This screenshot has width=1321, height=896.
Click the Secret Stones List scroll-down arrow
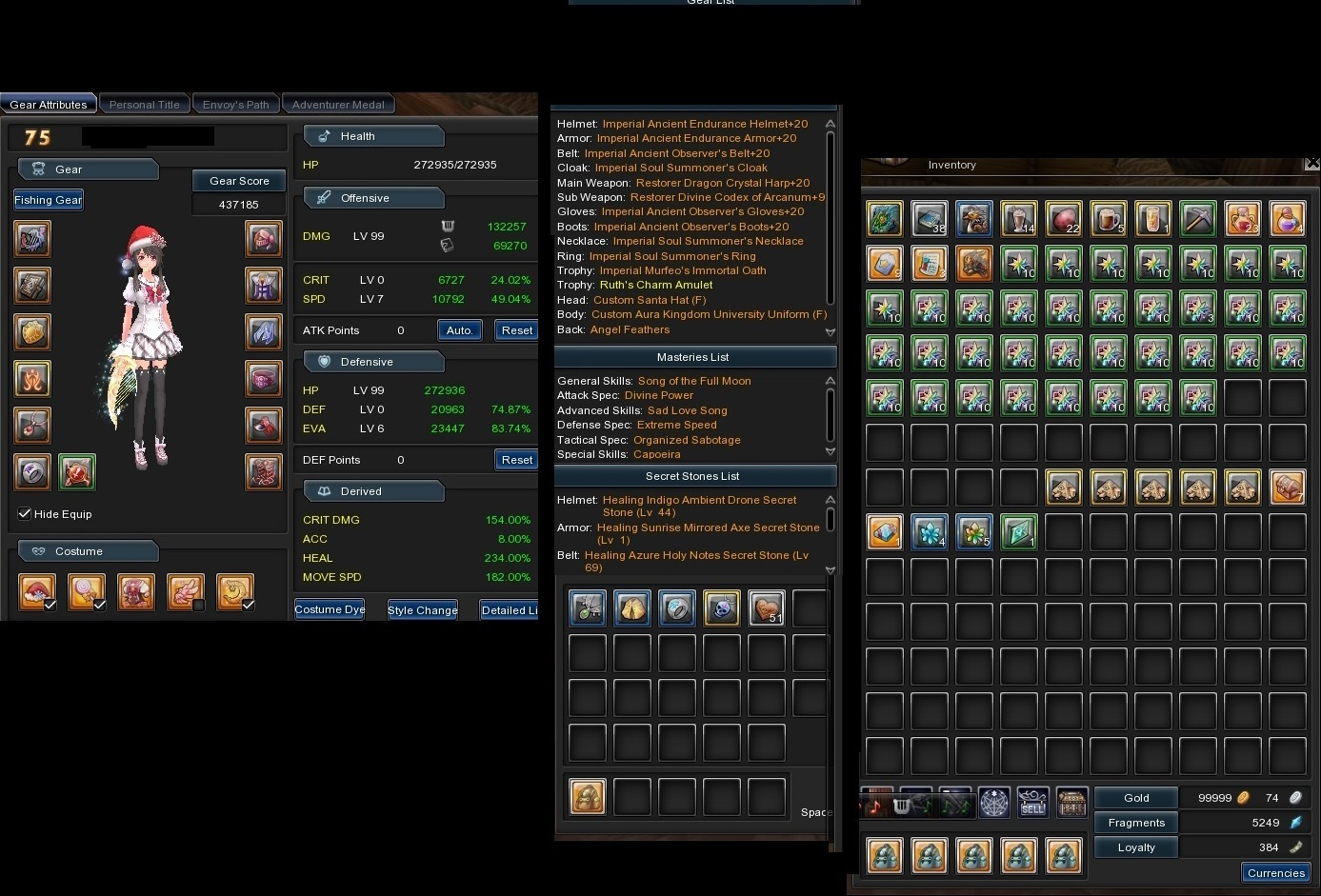pos(831,570)
